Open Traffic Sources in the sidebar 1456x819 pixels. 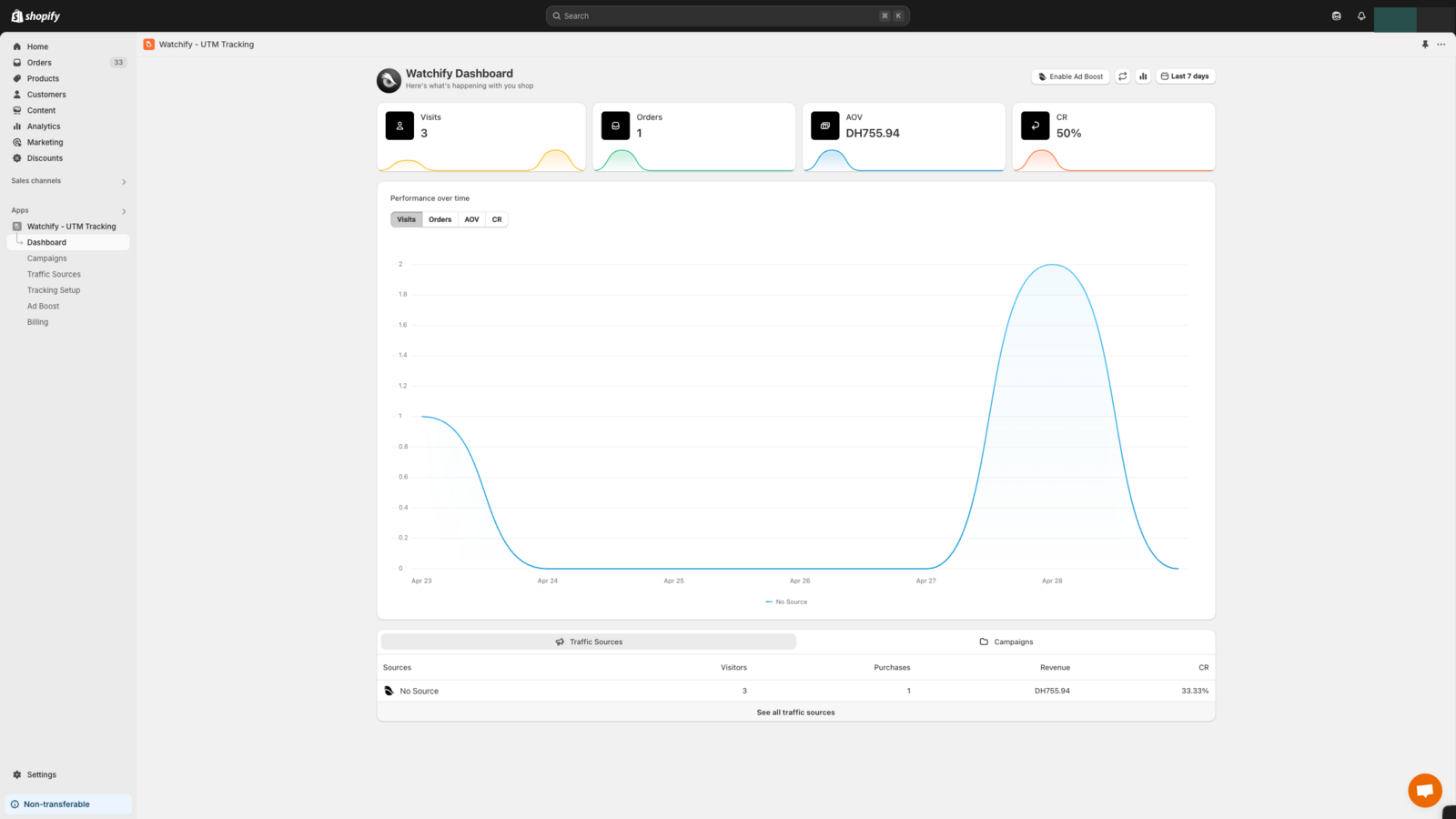54,275
